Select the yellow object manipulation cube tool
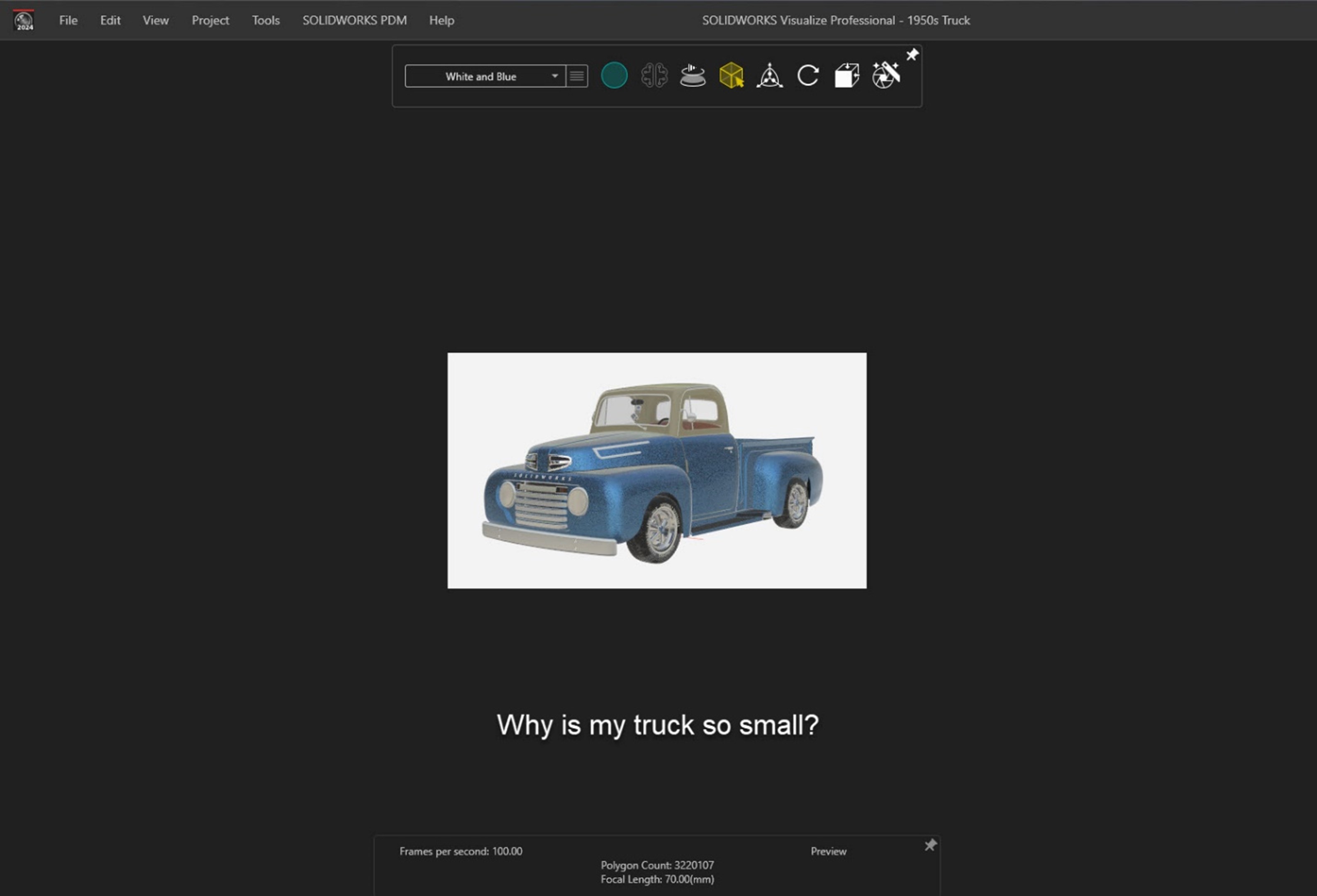The height and width of the screenshot is (896, 1317). [x=731, y=74]
